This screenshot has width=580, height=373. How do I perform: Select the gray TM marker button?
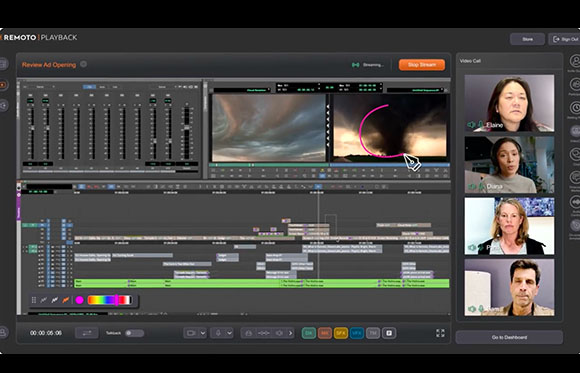click(x=373, y=333)
